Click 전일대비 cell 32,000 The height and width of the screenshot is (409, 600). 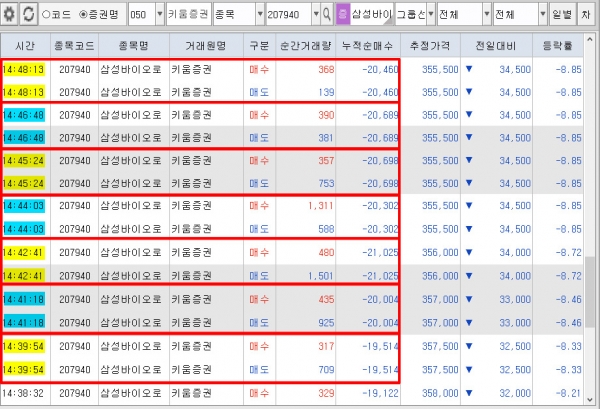pyautogui.click(x=515, y=393)
